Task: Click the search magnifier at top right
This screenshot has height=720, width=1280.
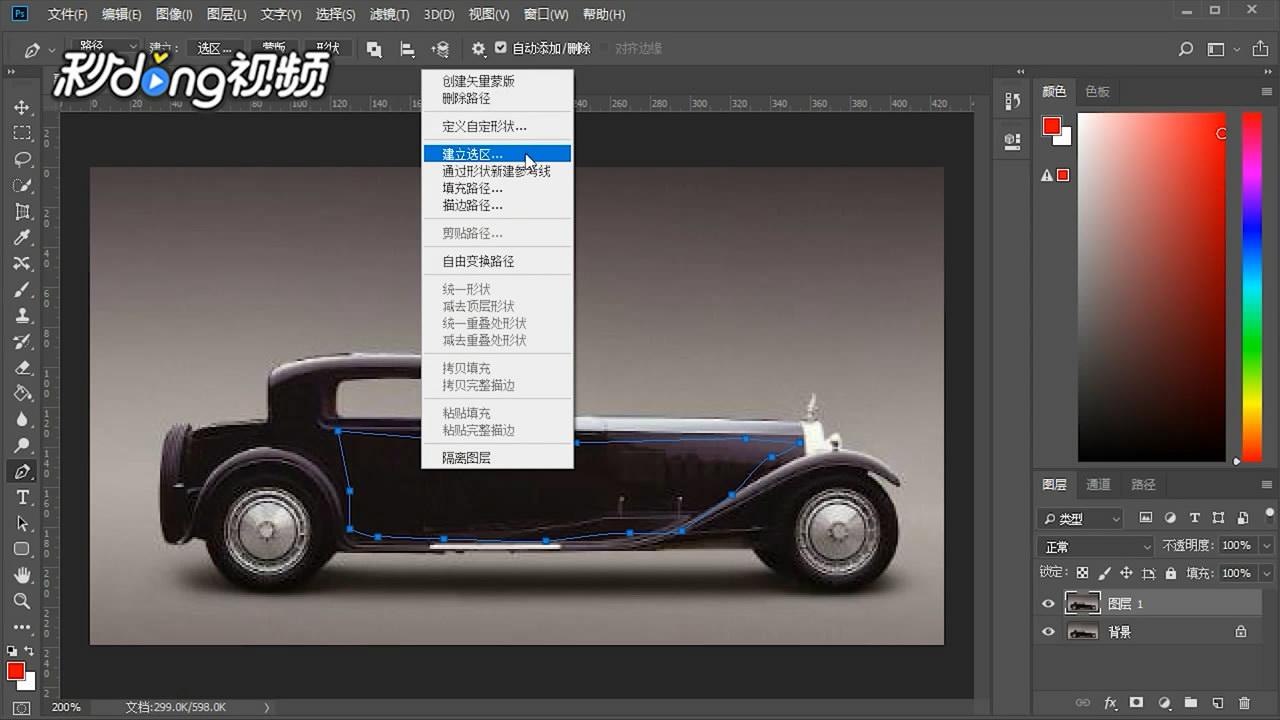Action: 1186,48
